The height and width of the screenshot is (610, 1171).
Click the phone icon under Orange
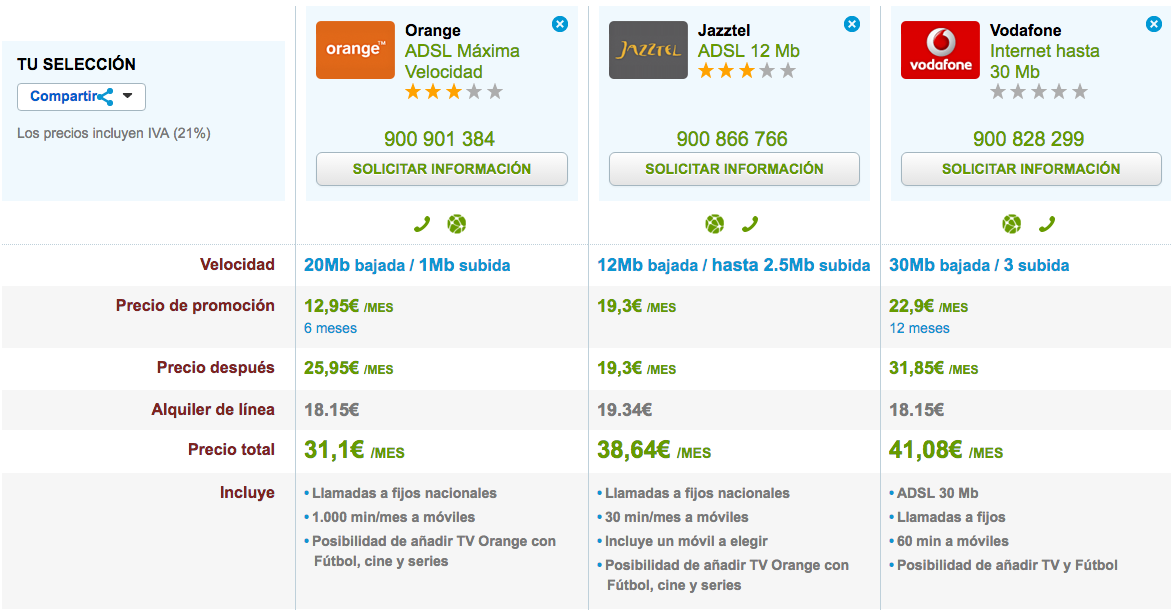tap(422, 224)
